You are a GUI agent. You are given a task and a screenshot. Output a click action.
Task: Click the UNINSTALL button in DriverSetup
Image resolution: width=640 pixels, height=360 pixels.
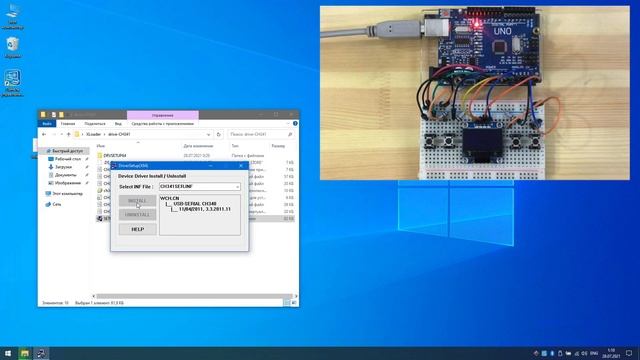coord(138,215)
